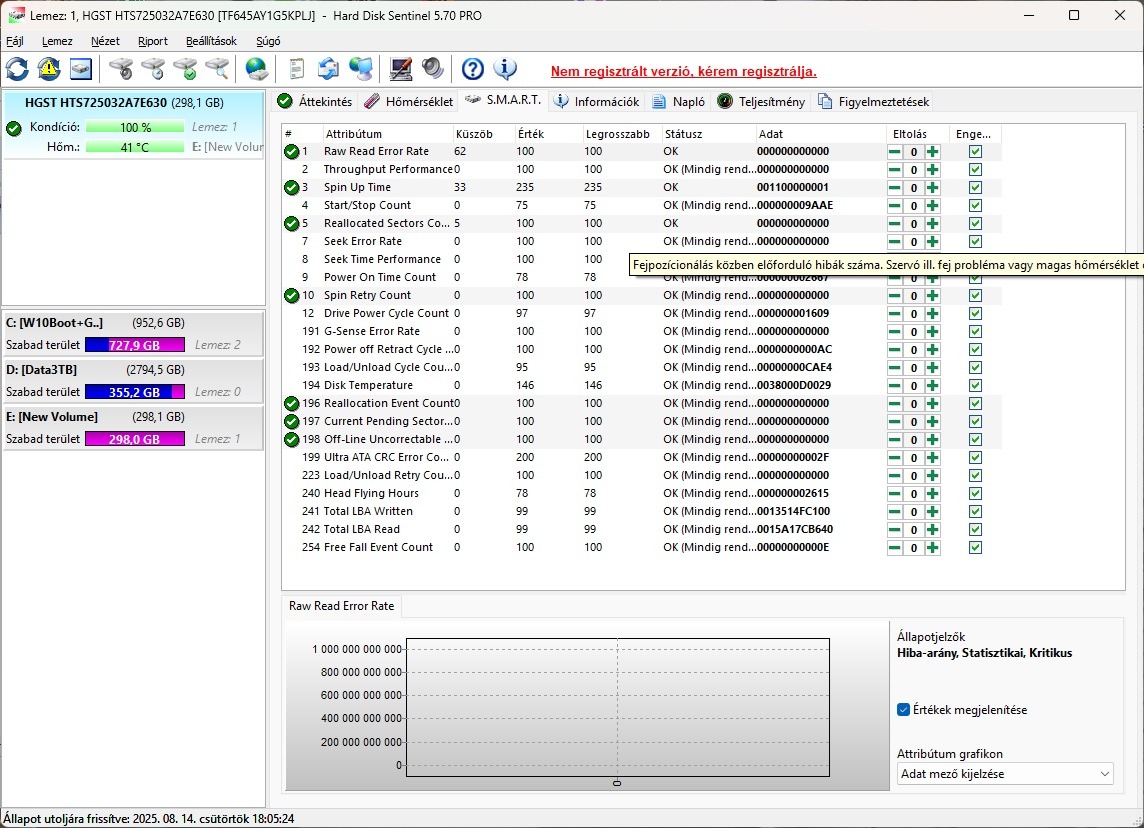Screen dimensions: 1144x828
Task: Toggle the Reallocation Event Count checkbox
Action: coord(975,403)
